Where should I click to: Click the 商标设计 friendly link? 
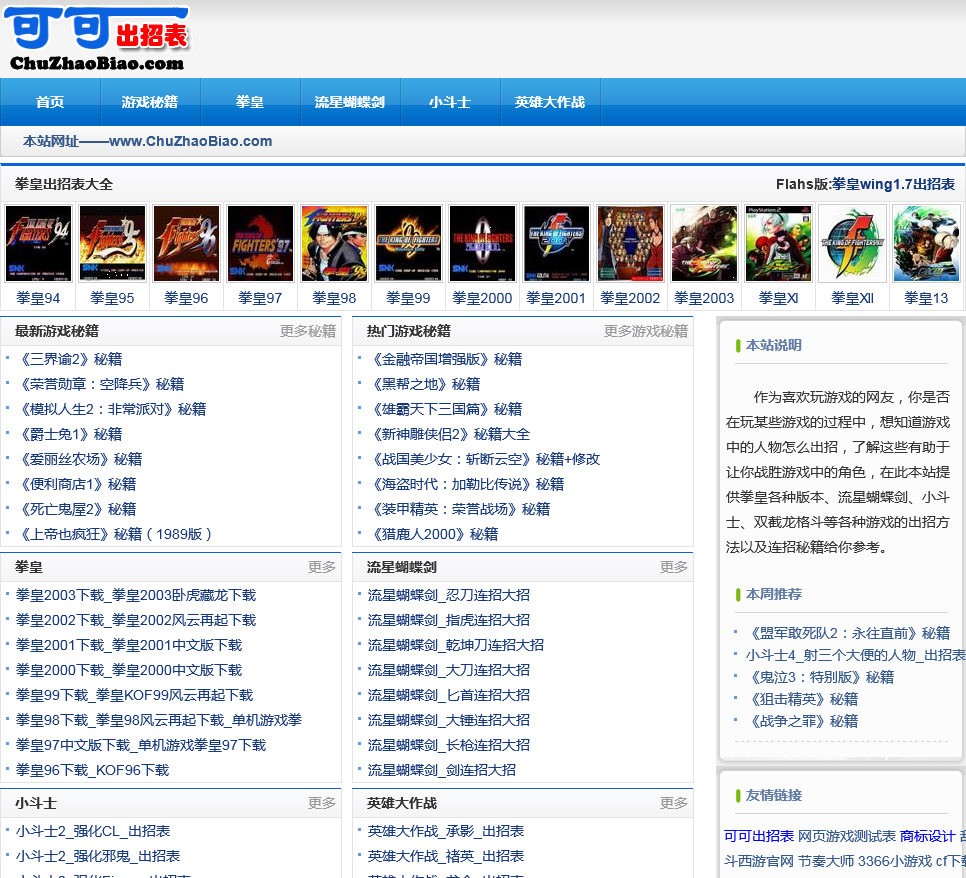click(x=927, y=836)
